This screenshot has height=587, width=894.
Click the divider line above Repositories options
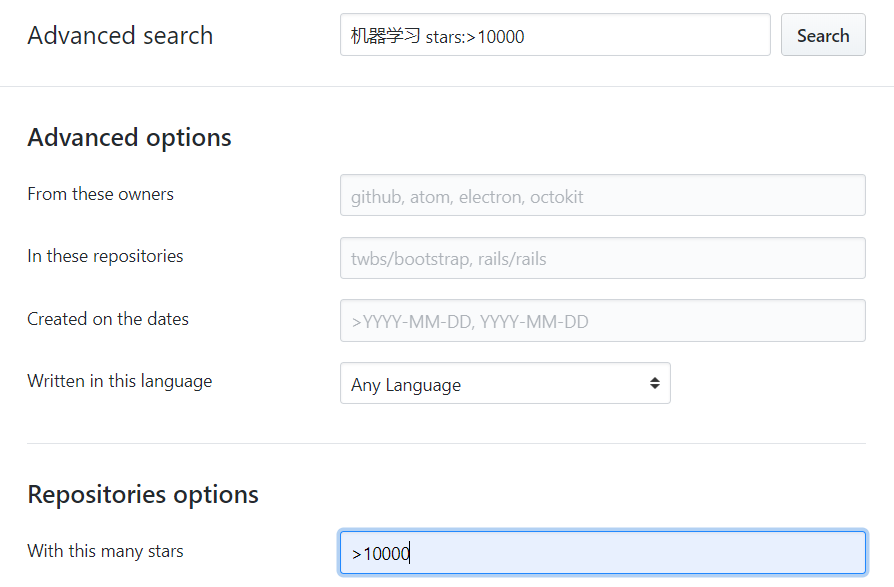(x=446, y=443)
